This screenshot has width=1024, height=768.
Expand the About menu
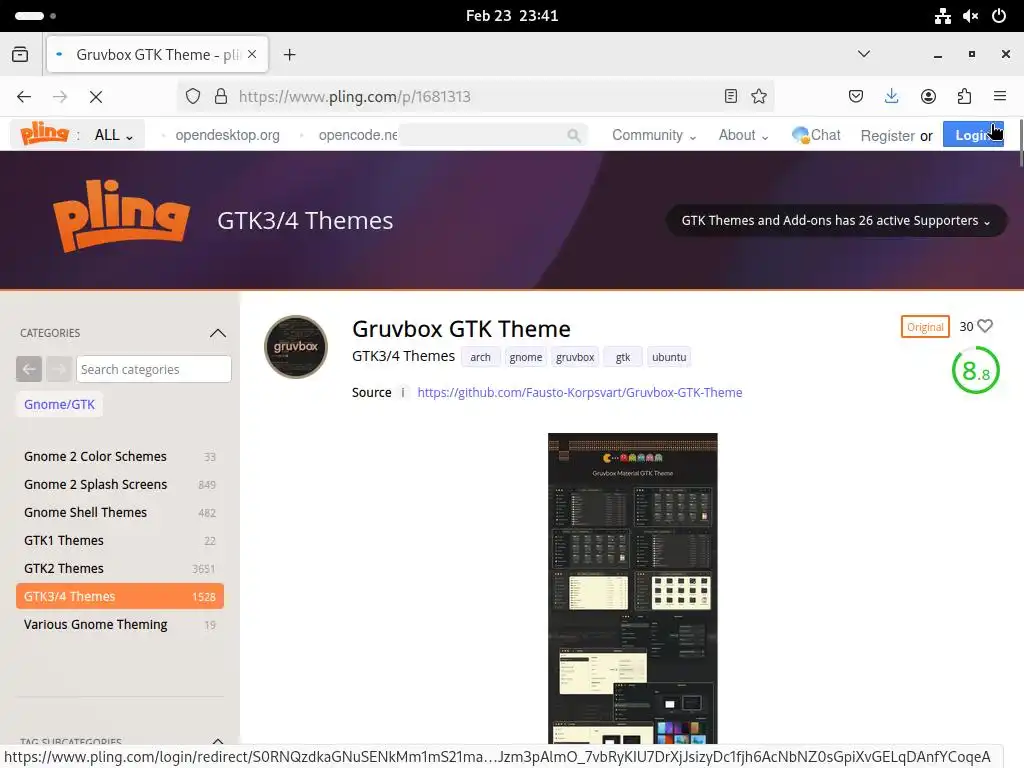743,135
